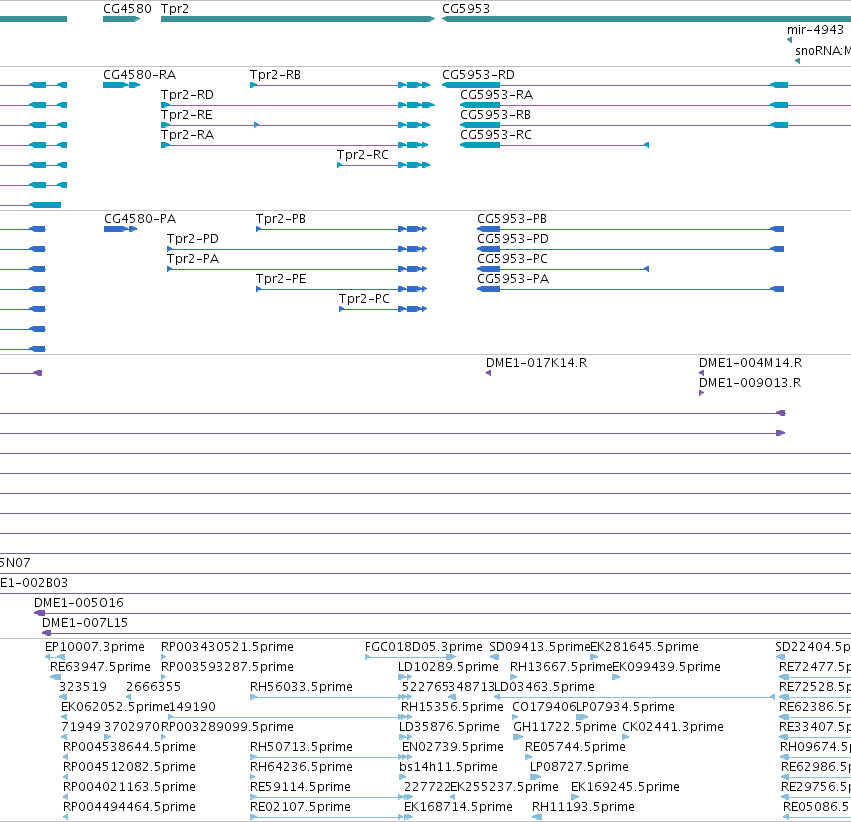Click the EK169245.5prime label
This screenshot has height=822, width=851.
coord(625,787)
